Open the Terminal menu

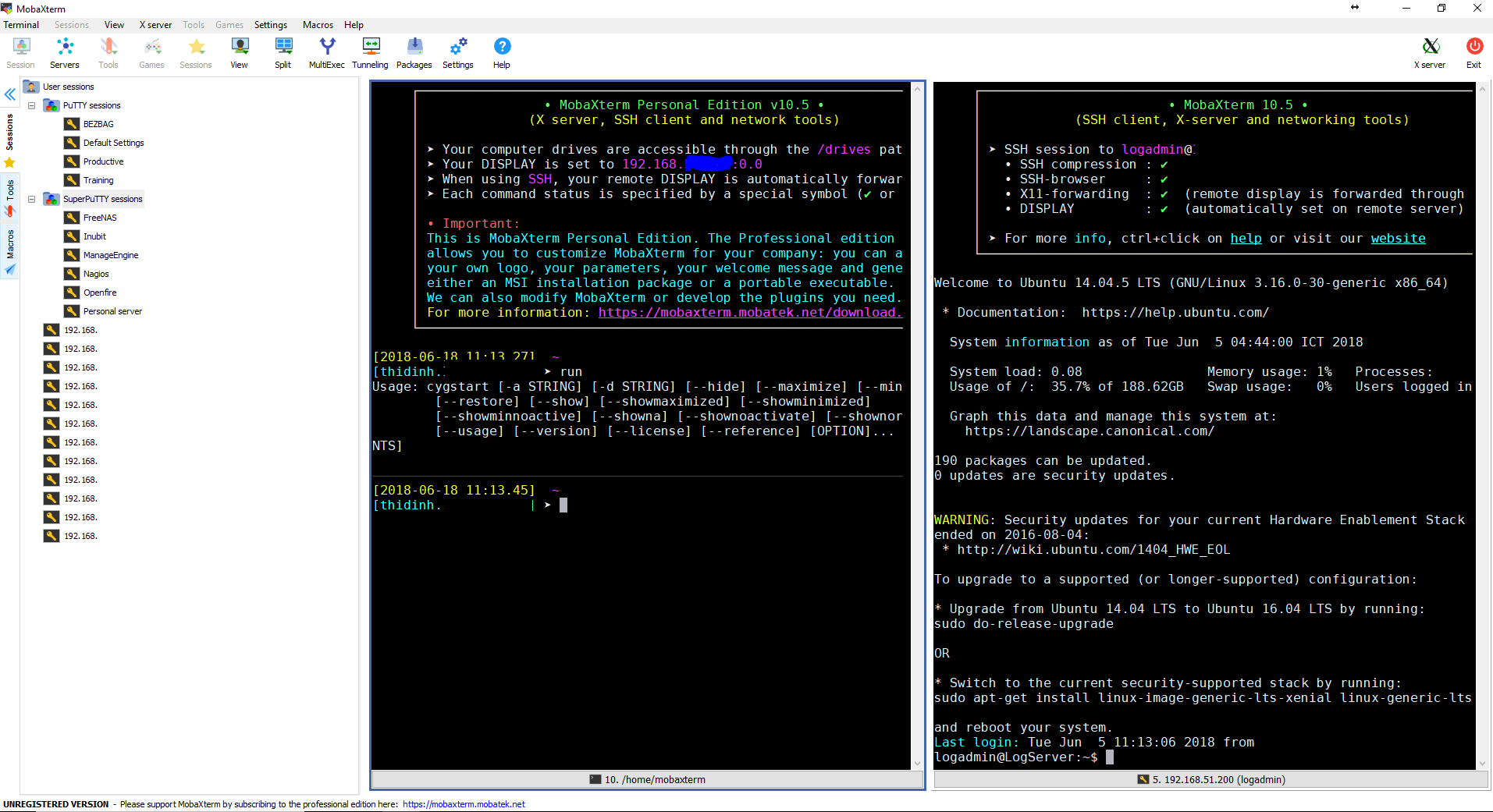coord(21,25)
